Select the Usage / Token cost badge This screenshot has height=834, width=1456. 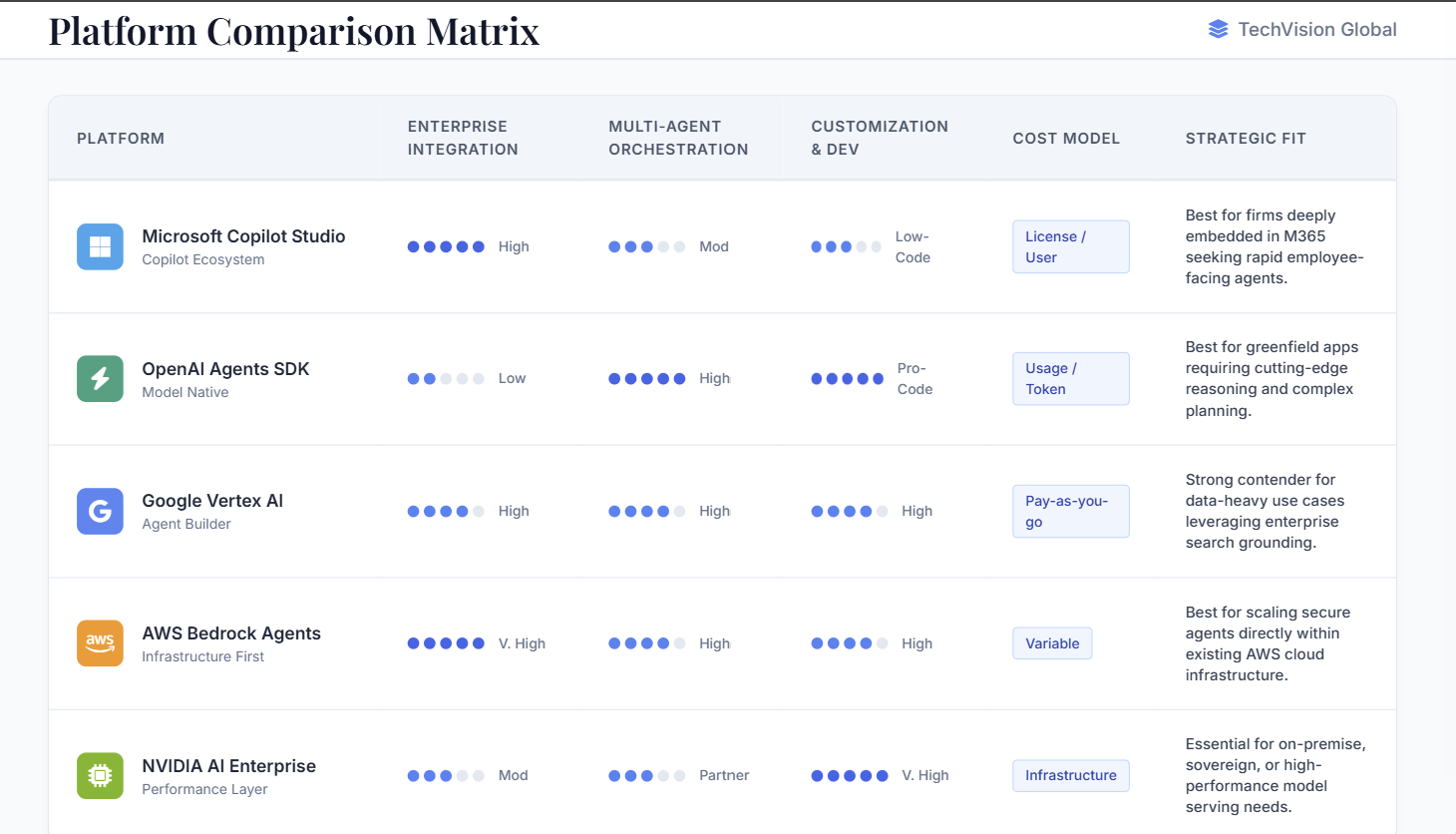[x=1070, y=379]
